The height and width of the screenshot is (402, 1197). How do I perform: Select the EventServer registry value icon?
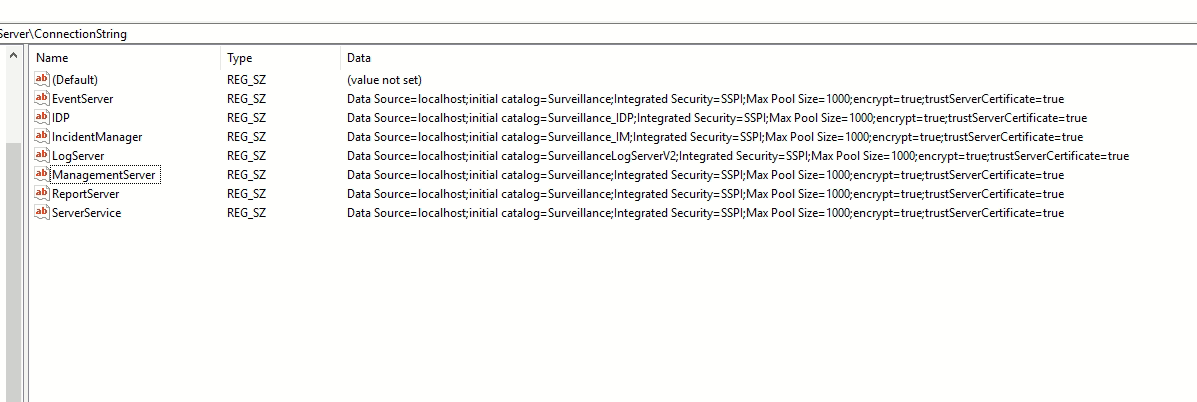(x=42, y=98)
